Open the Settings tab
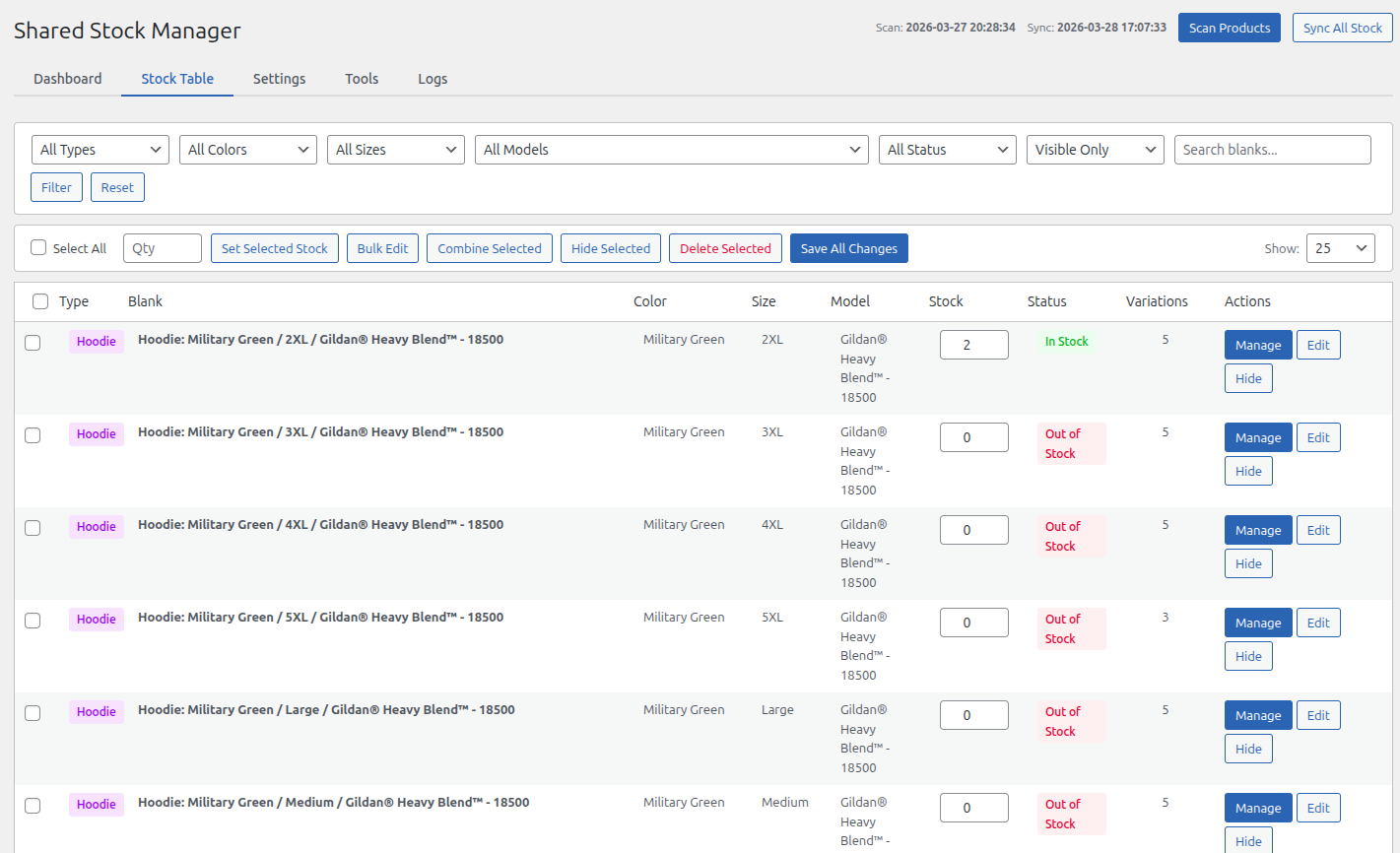The image size is (1400, 853). (279, 78)
